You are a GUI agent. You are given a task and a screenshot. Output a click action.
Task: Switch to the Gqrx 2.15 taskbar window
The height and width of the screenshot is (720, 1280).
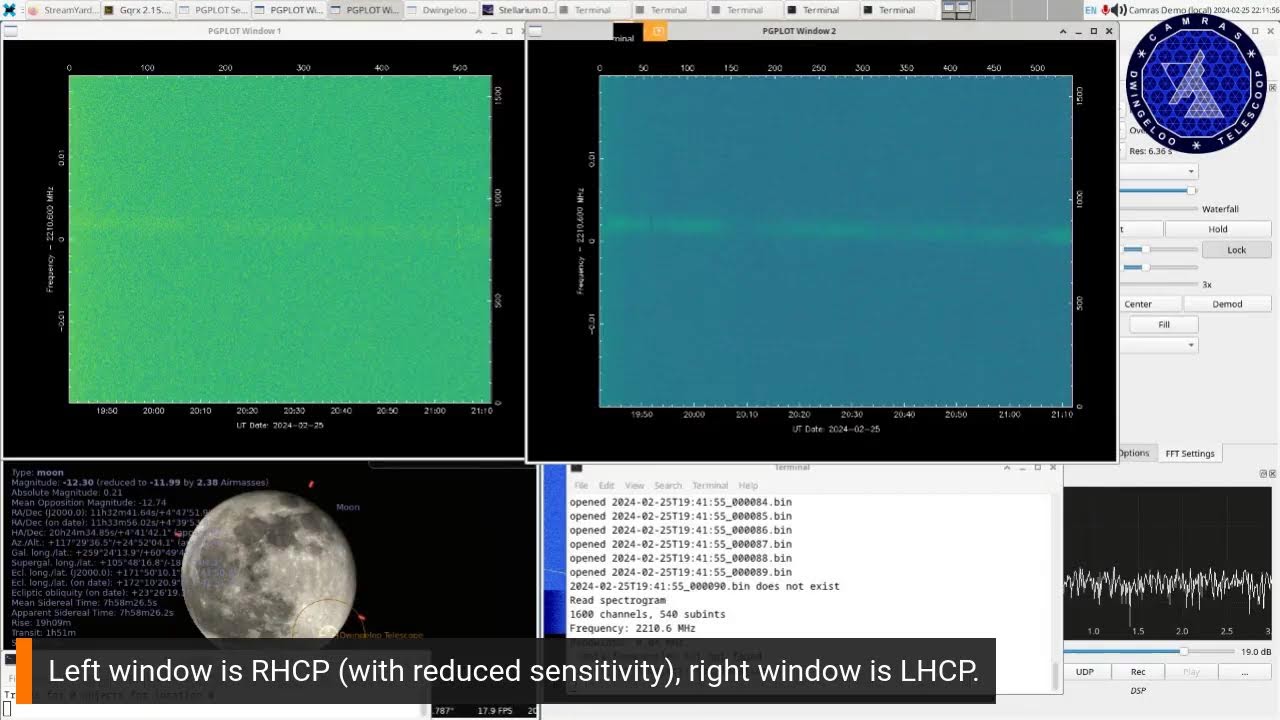point(138,10)
